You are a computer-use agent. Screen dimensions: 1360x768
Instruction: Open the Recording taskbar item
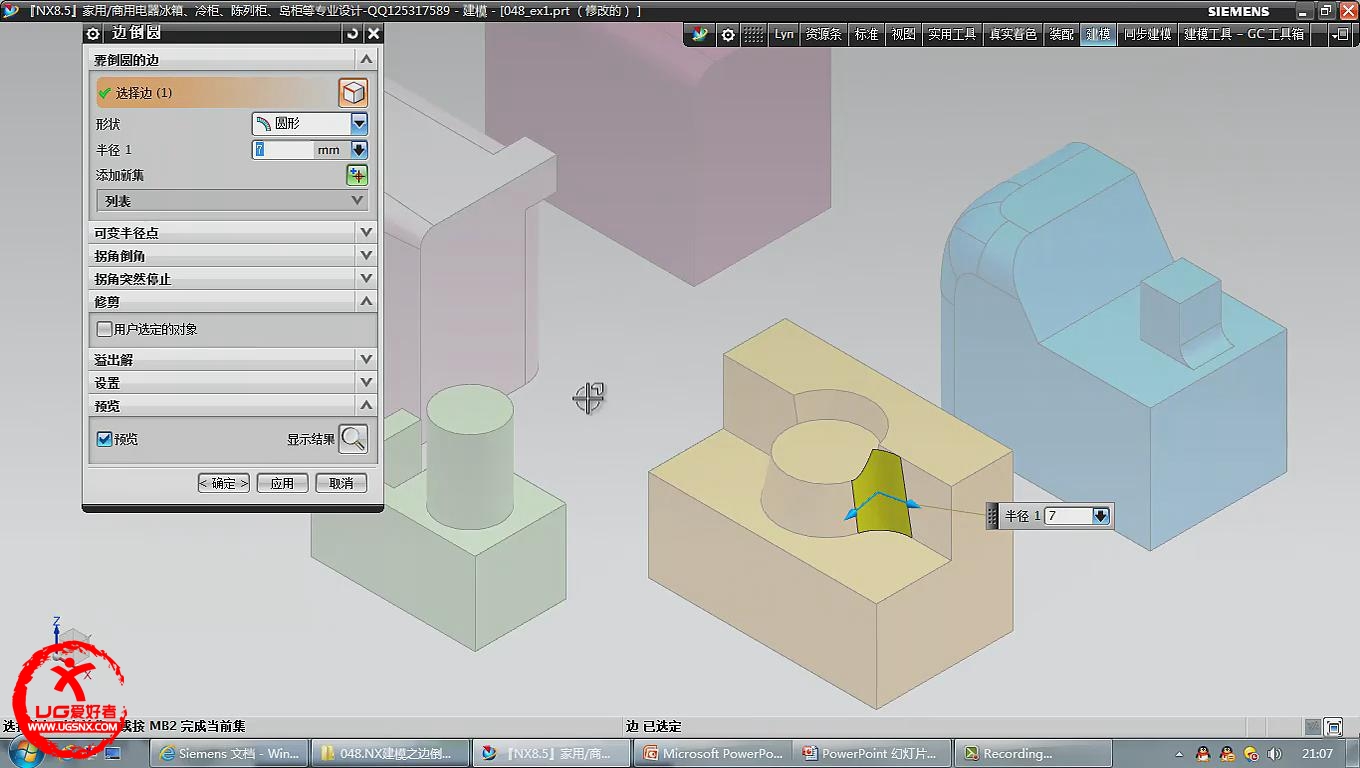pyautogui.click(x=1032, y=753)
